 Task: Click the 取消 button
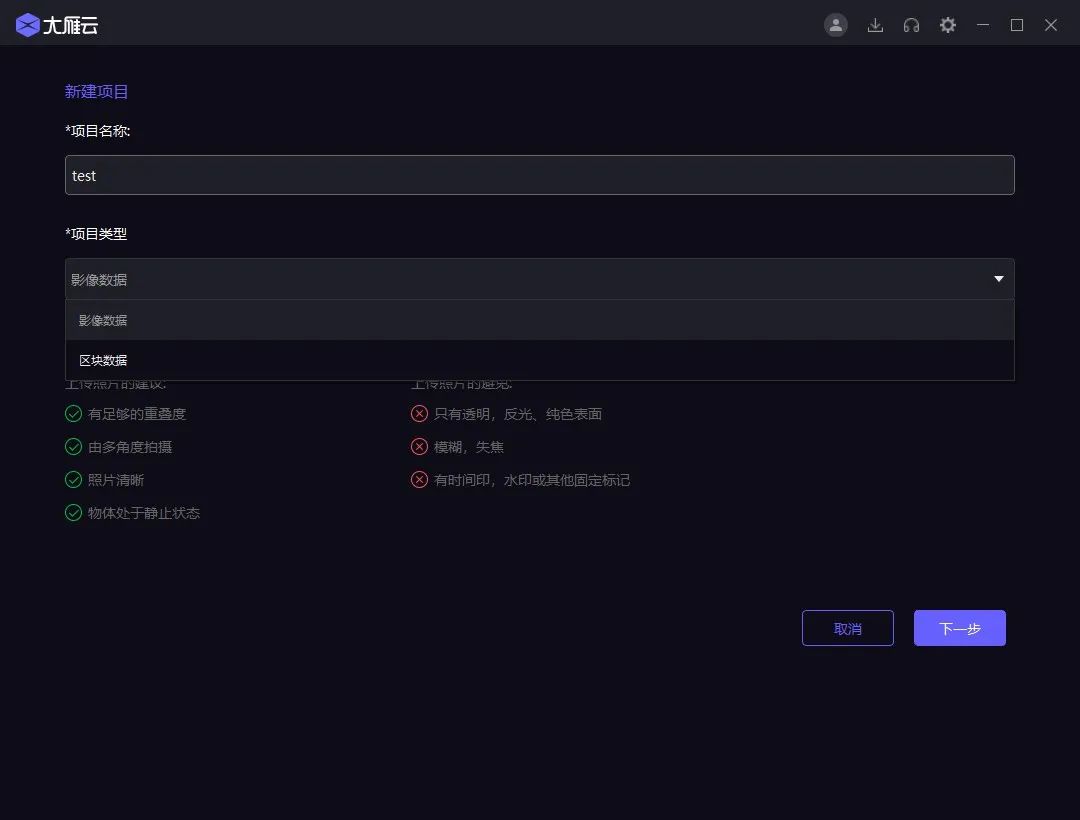pyautogui.click(x=847, y=628)
